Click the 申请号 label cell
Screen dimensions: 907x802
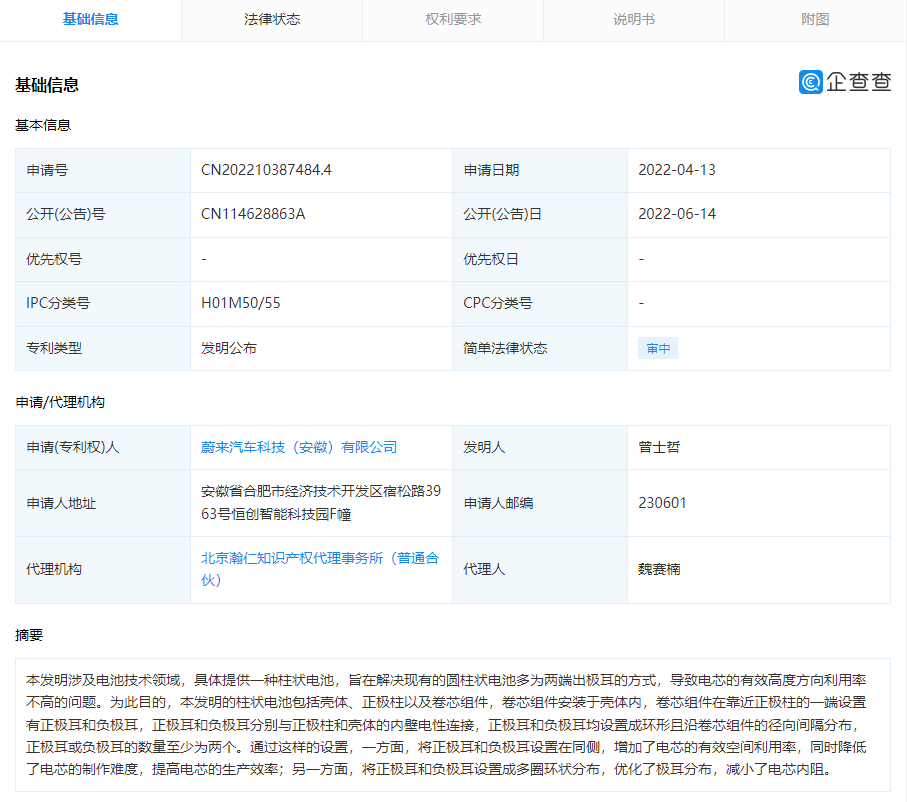[x=103, y=170]
